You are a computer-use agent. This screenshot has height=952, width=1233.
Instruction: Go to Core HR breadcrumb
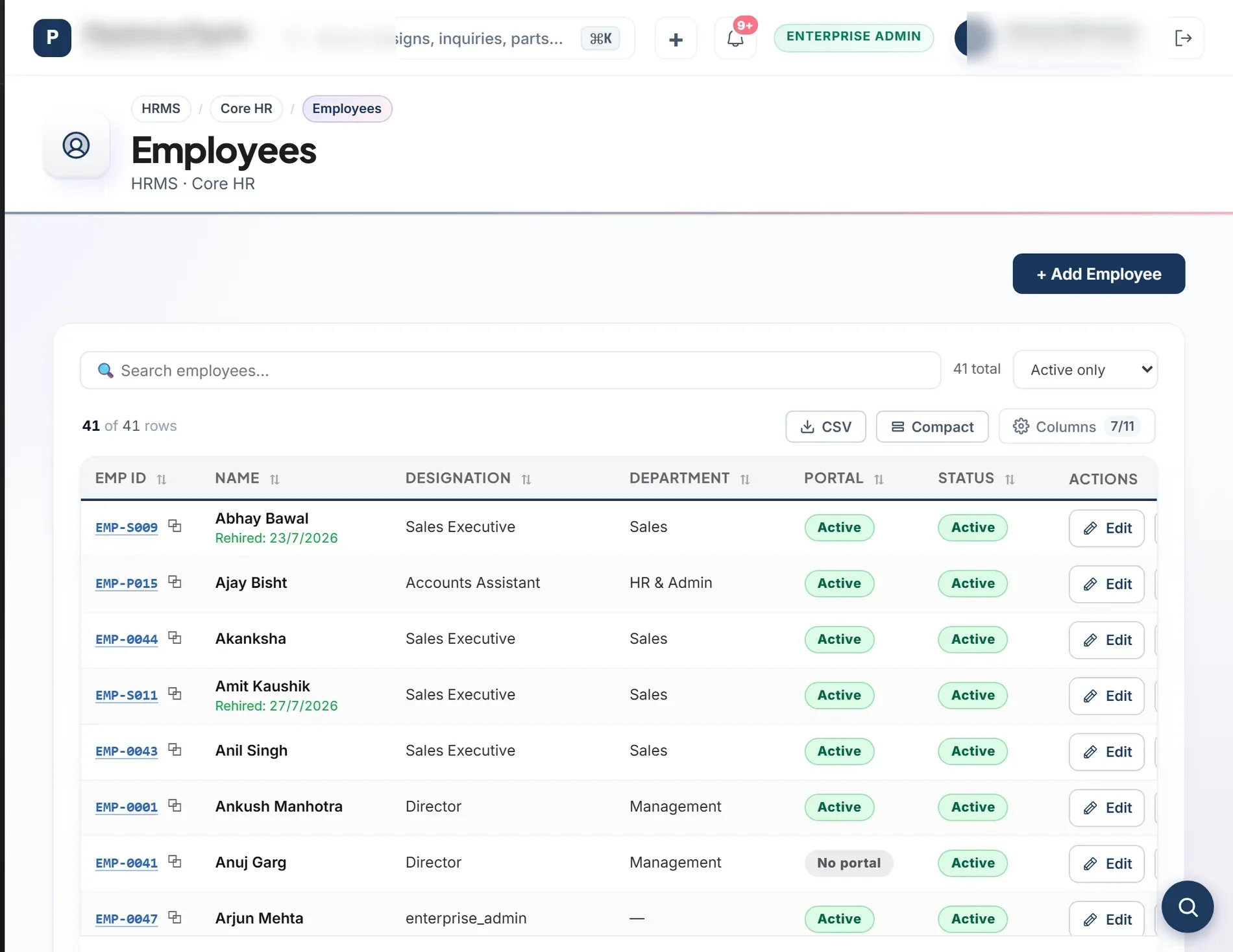pos(246,108)
